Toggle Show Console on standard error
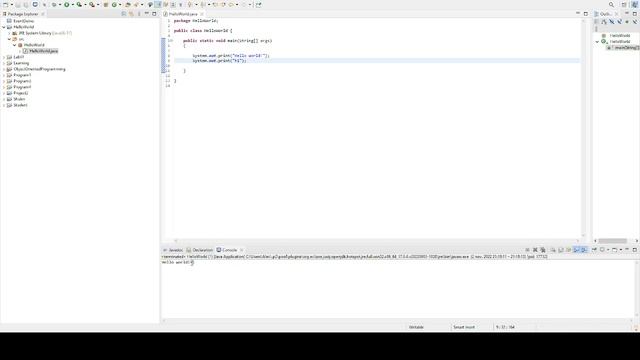This screenshot has height=360, width=640. [x=584, y=250]
